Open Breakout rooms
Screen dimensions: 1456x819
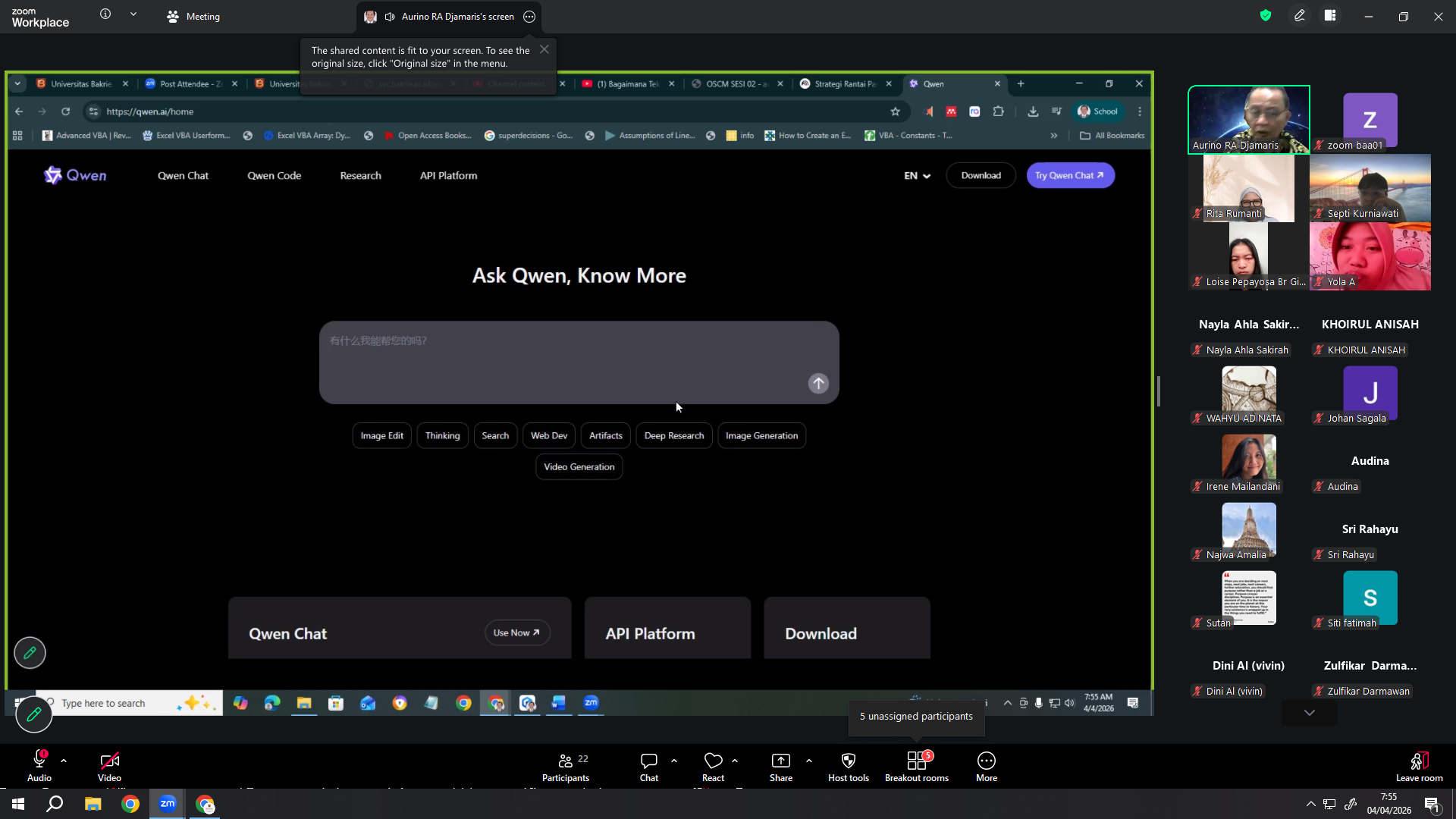point(917,766)
